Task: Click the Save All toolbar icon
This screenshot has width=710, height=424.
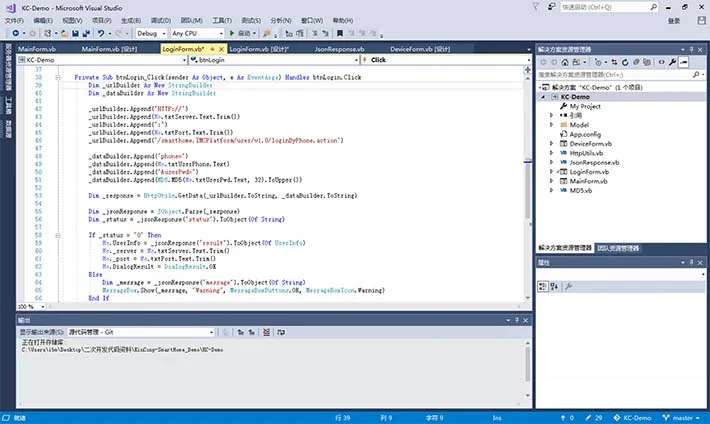Action: tap(86, 33)
